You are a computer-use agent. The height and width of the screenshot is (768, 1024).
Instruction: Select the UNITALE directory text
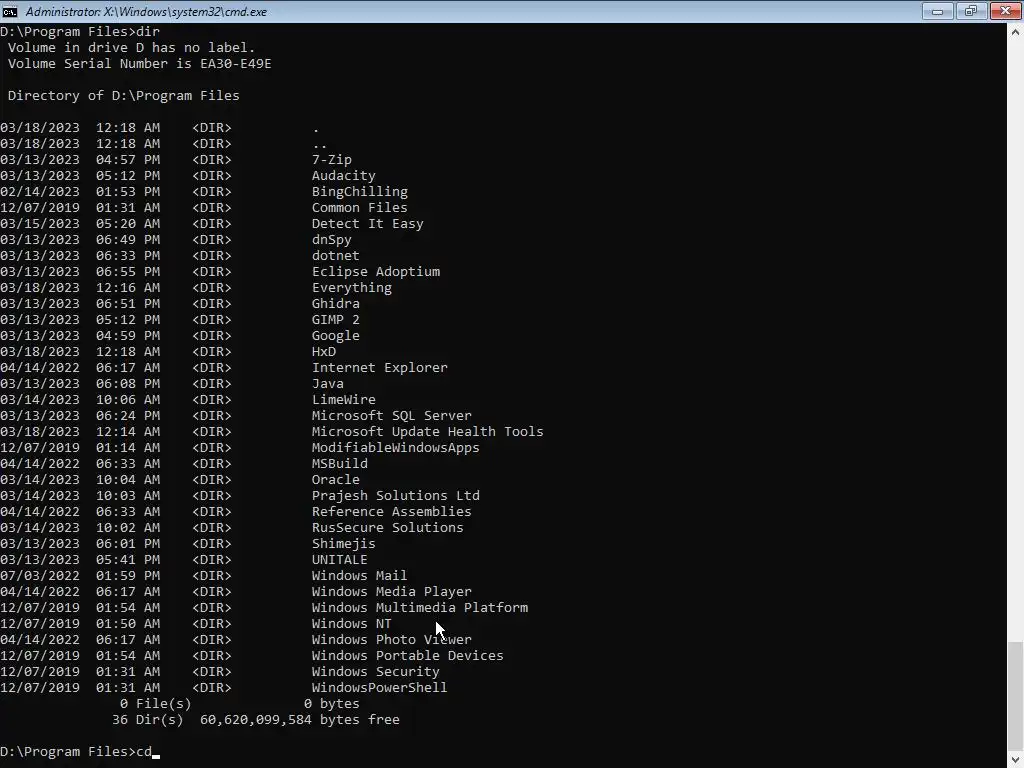(340, 560)
